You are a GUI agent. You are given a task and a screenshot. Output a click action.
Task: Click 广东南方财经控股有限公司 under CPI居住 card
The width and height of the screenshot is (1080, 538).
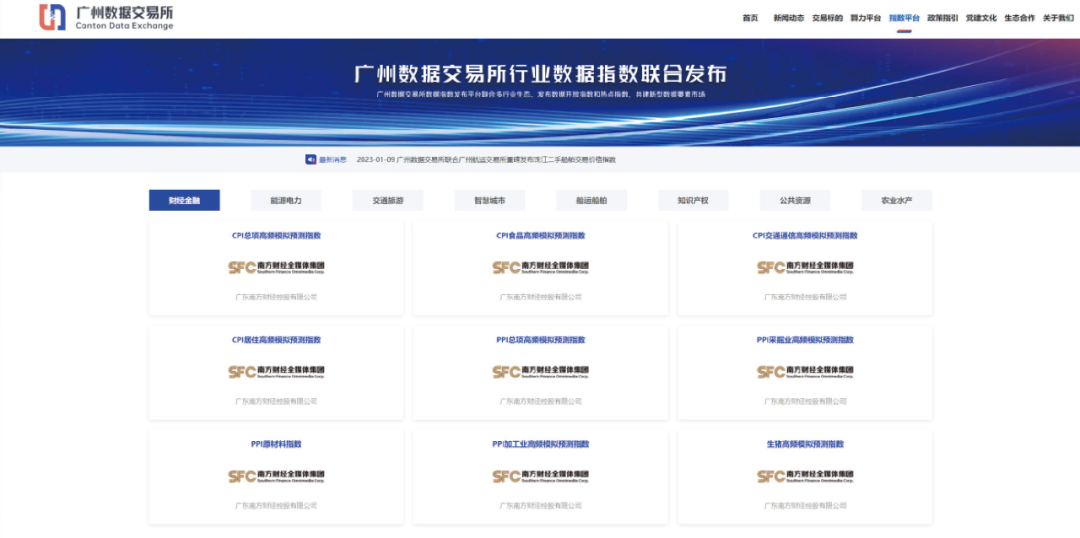[x=276, y=402]
